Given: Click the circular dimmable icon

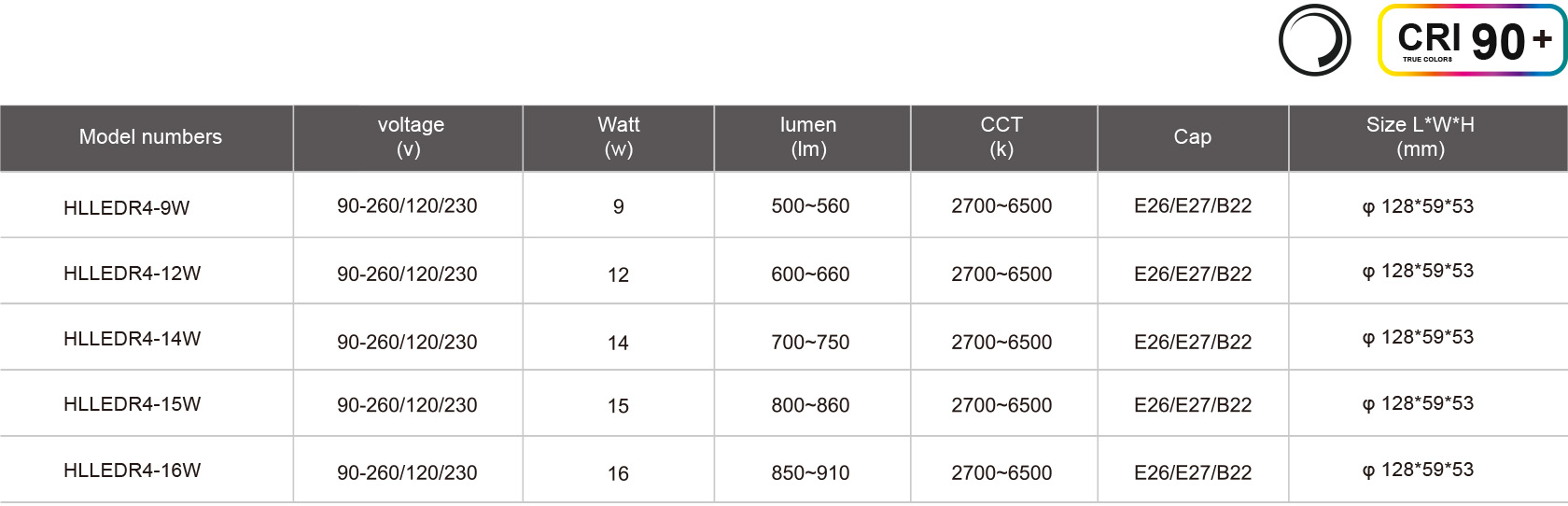Looking at the screenshot, I should pos(1314,40).
